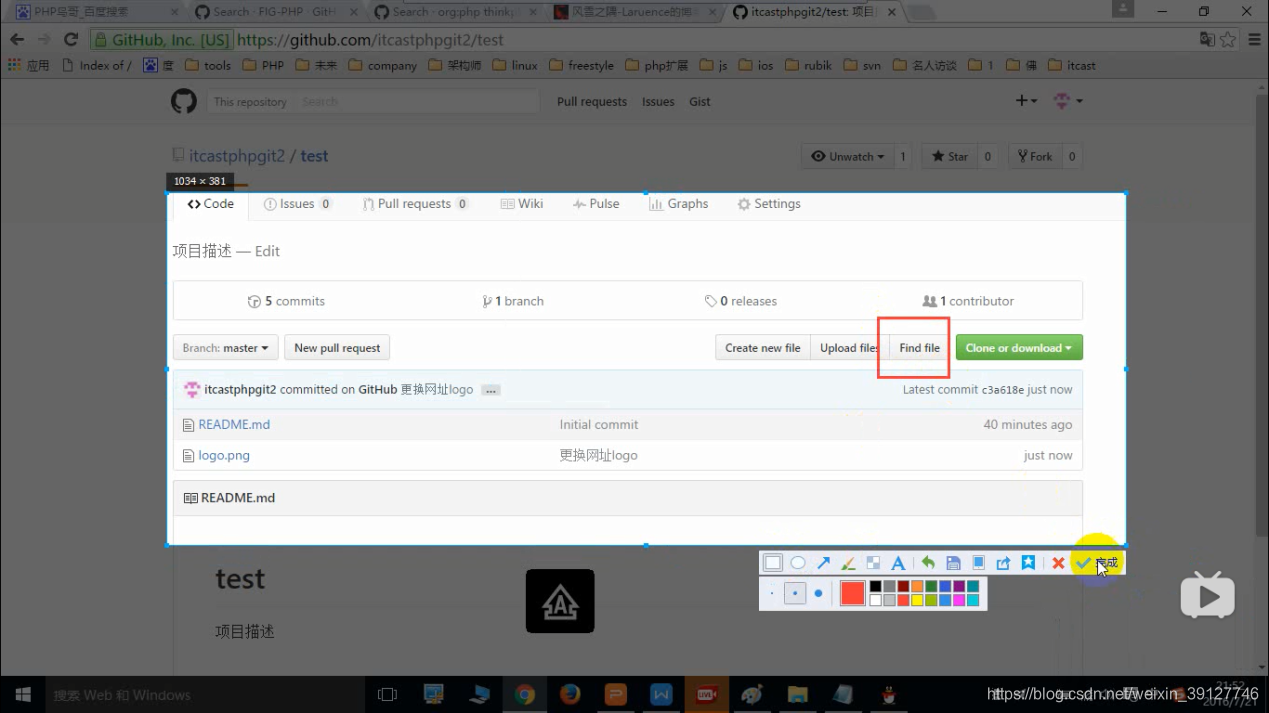Screen dimensions: 1269x713
Task: Open Windows Start button
Action: tap(23, 695)
